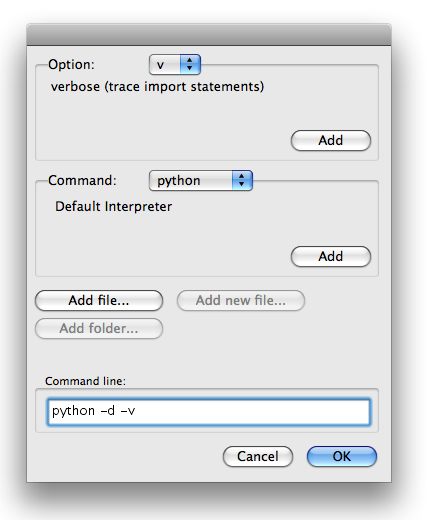This screenshot has width=433, height=520.
Task: Click the "verbose (trace import statements)" description
Action: [x=157, y=87]
